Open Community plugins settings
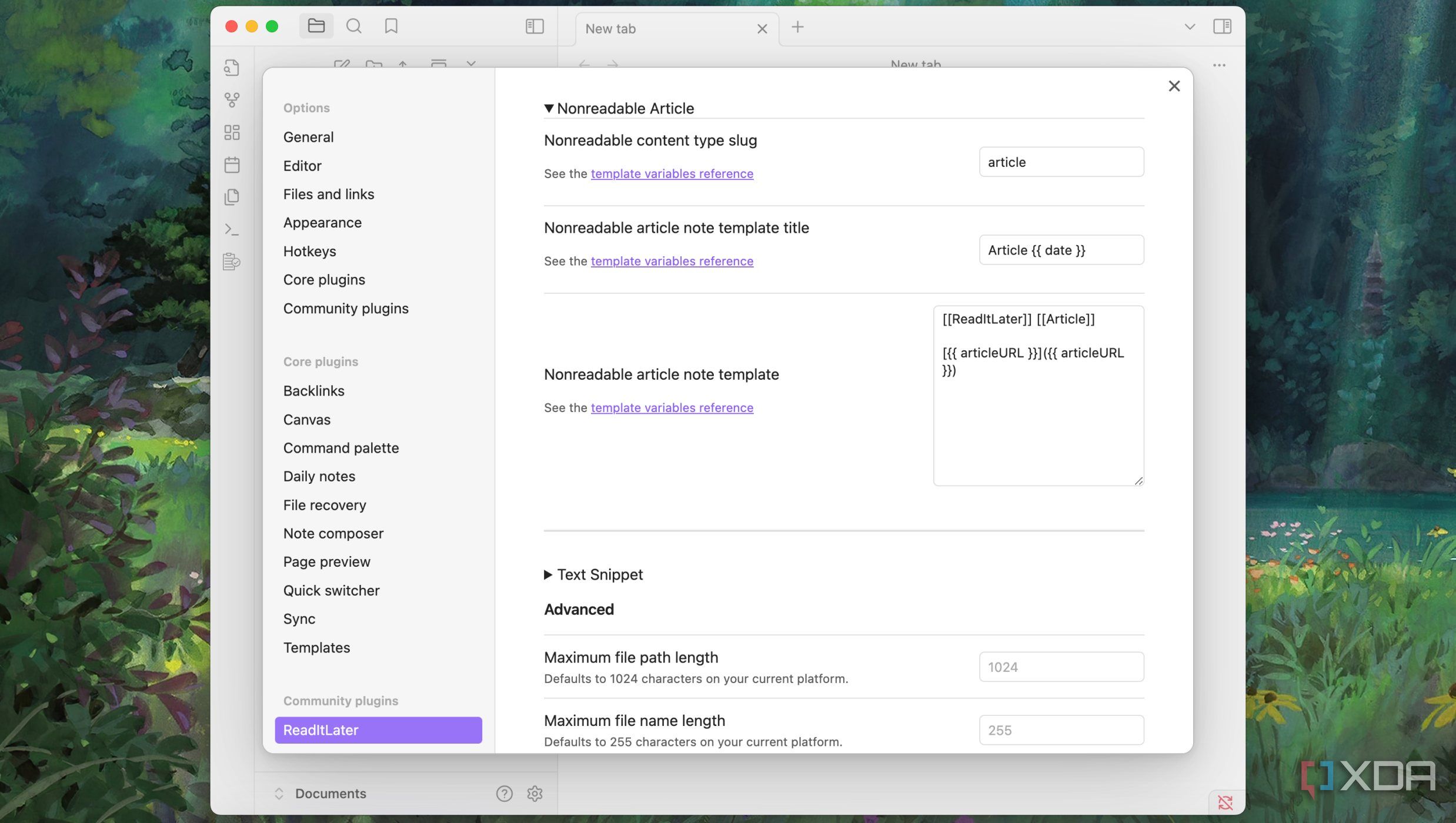Image resolution: width=1456 pixels, height=823 pixels. 346,308
